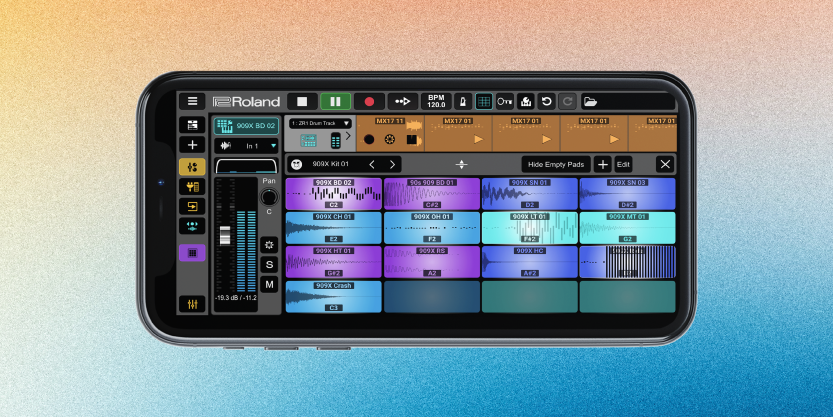Viewport: 833px width, 417px height.
Task: Solo the channel with S button
Action: point(269,265)
